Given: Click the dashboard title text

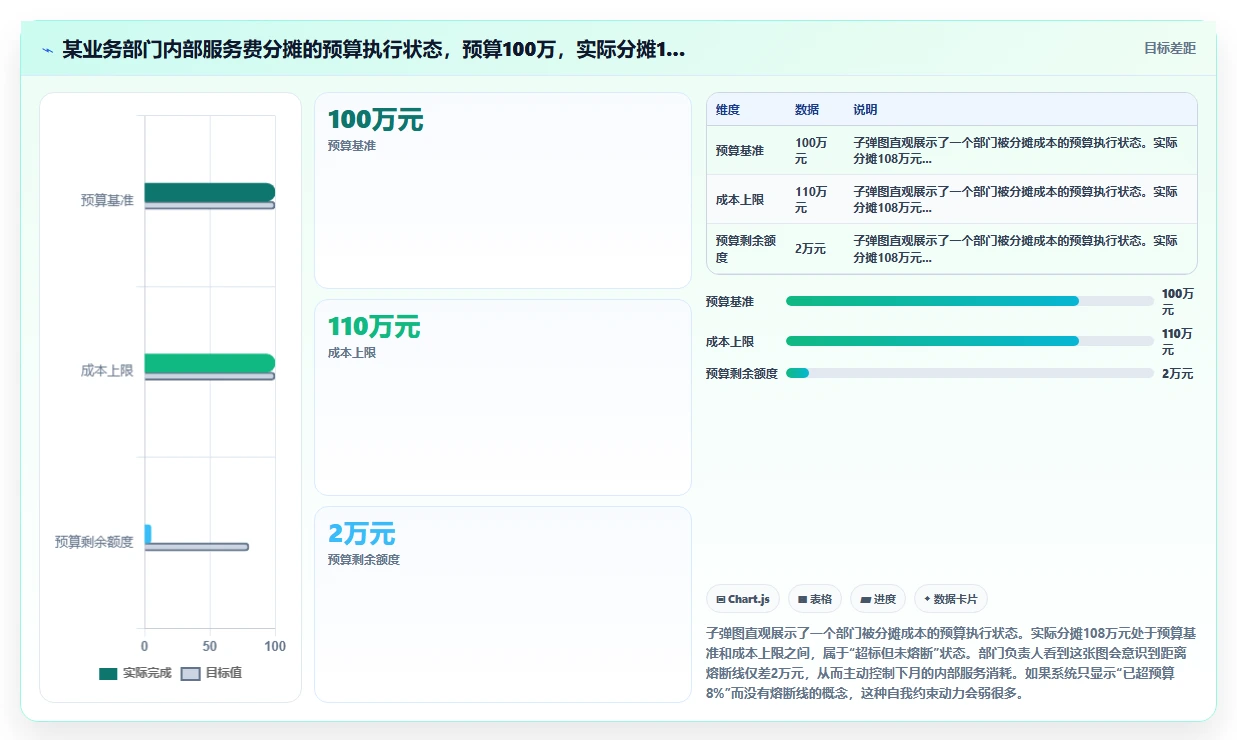Looking at the screenshot, I should pyautogui.click(x=374, y=49).
